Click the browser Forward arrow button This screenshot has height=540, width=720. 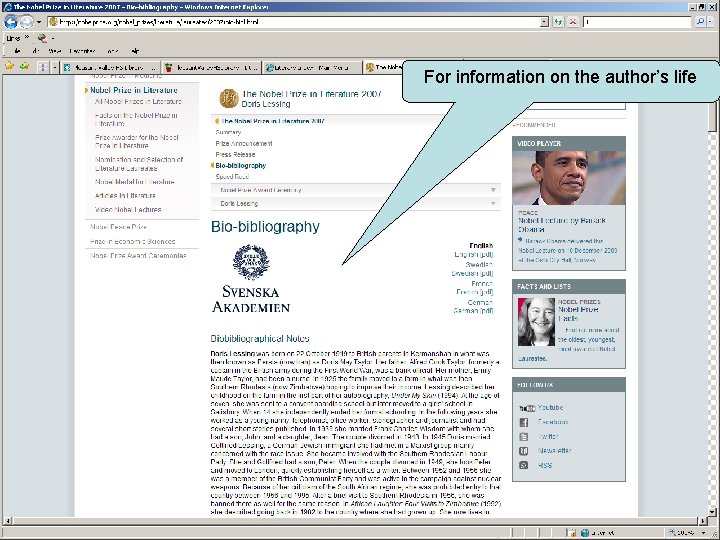[27, 22]
